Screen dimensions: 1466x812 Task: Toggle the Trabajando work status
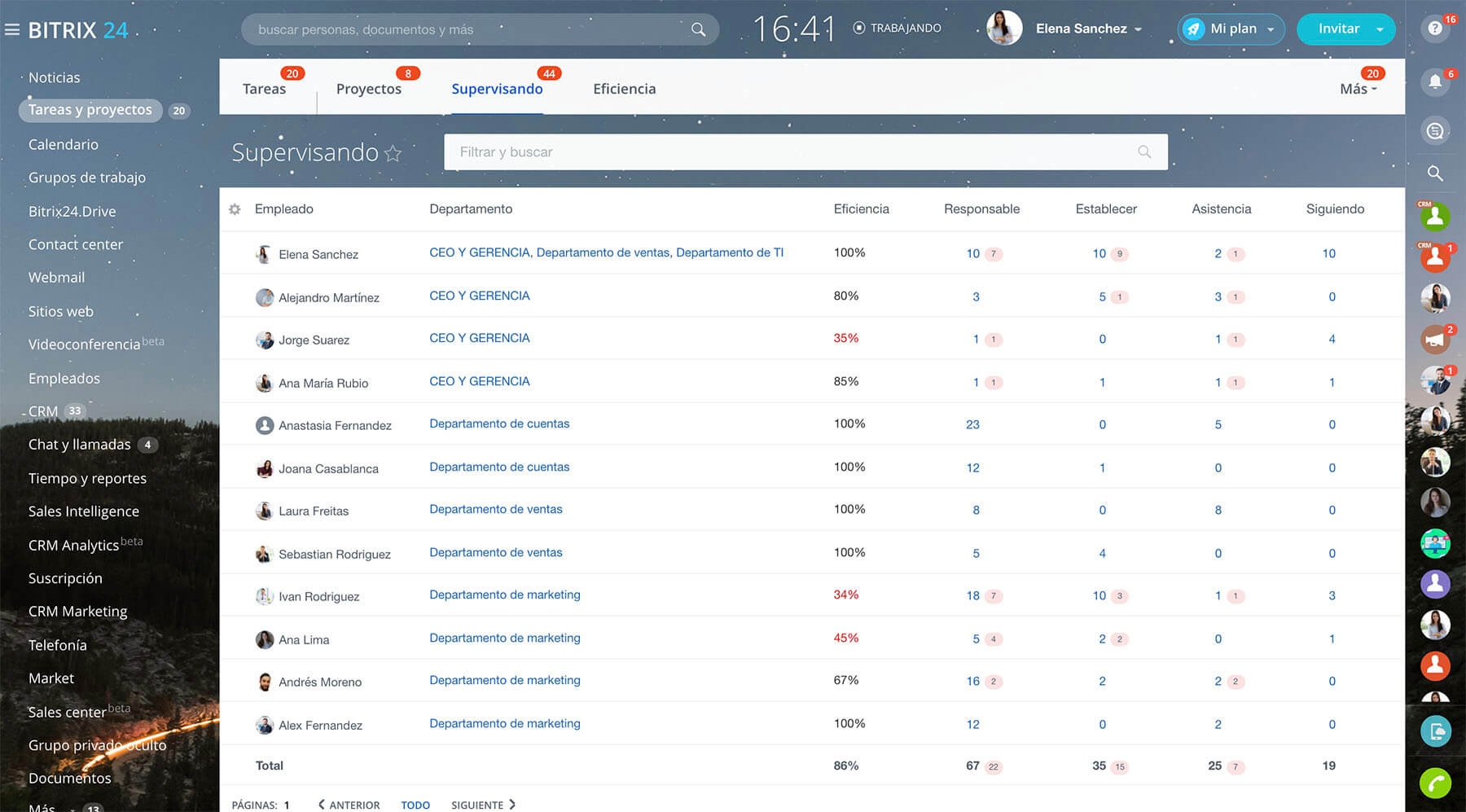pos(897,29)
